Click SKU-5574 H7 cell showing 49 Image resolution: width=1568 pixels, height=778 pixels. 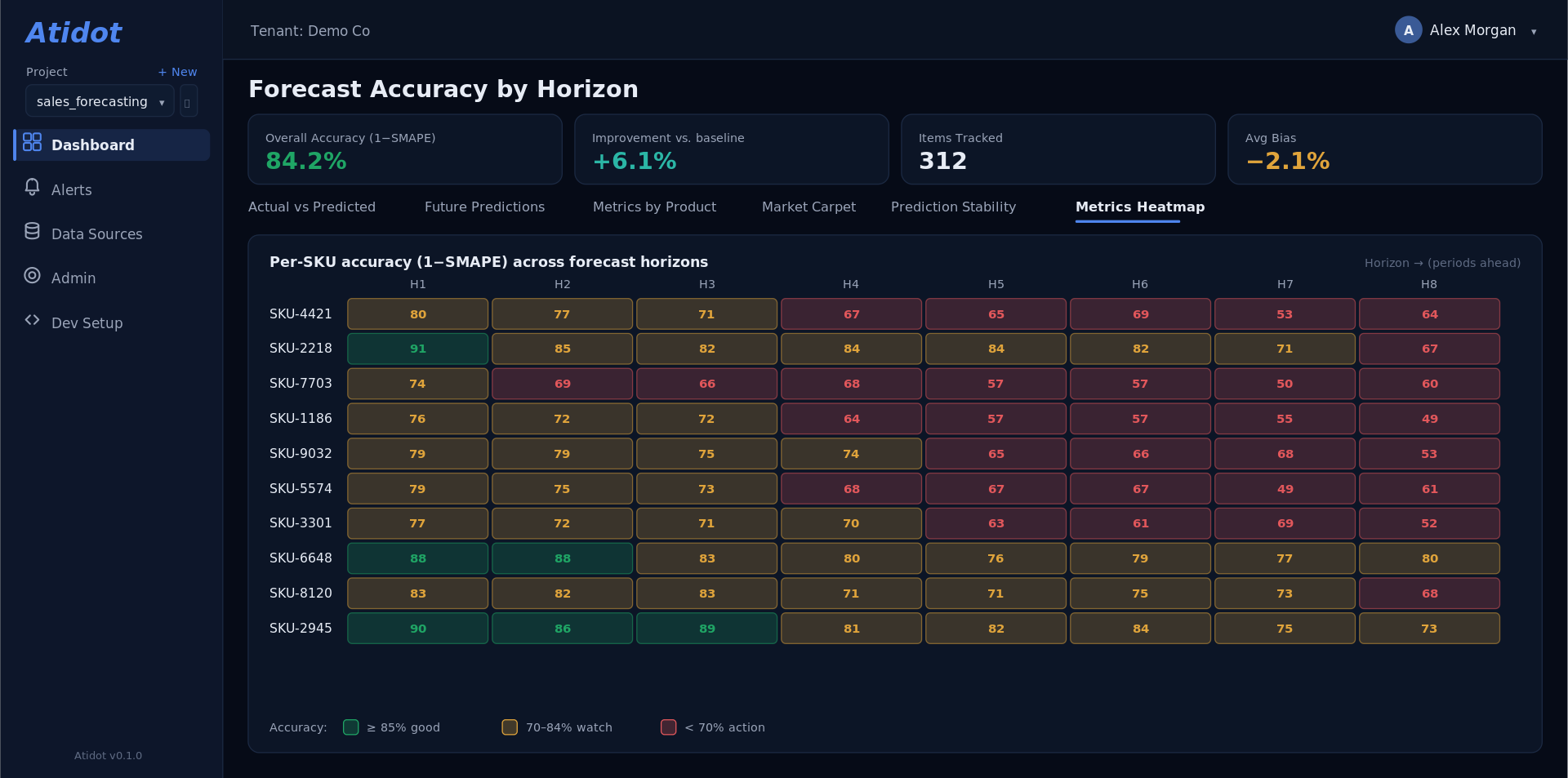coord(1285,489)
